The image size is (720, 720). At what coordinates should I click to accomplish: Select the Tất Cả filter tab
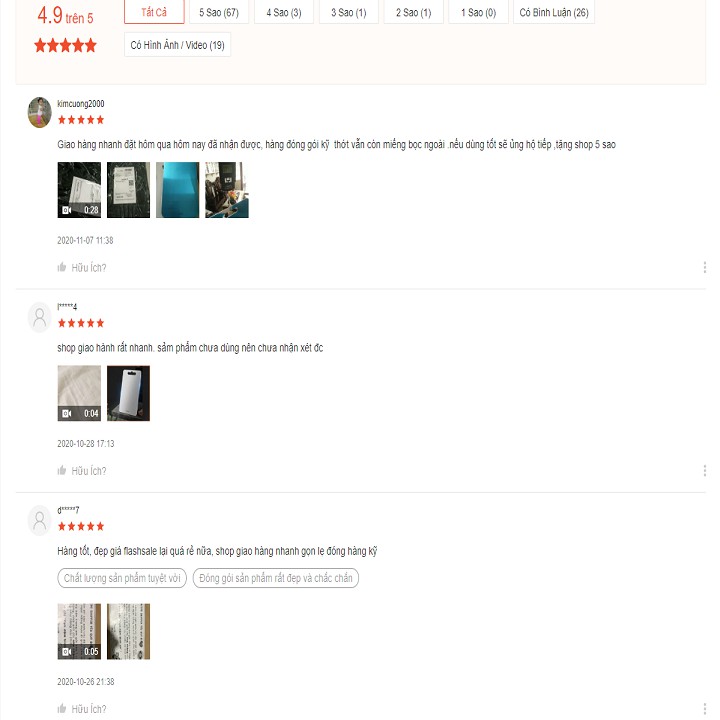(154, 12)
